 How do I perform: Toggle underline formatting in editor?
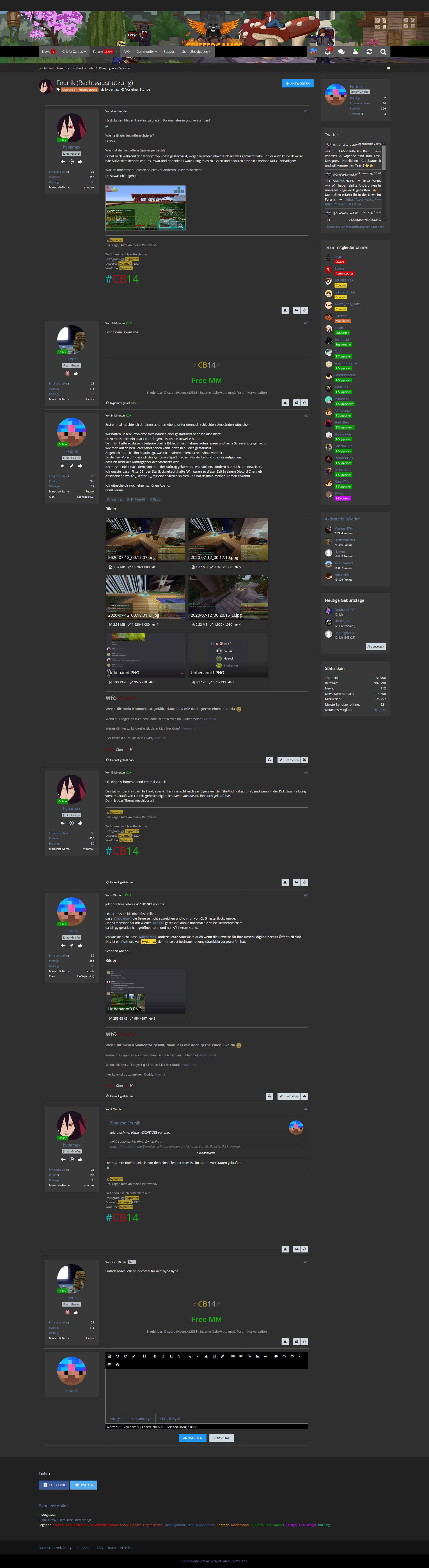171,1356
